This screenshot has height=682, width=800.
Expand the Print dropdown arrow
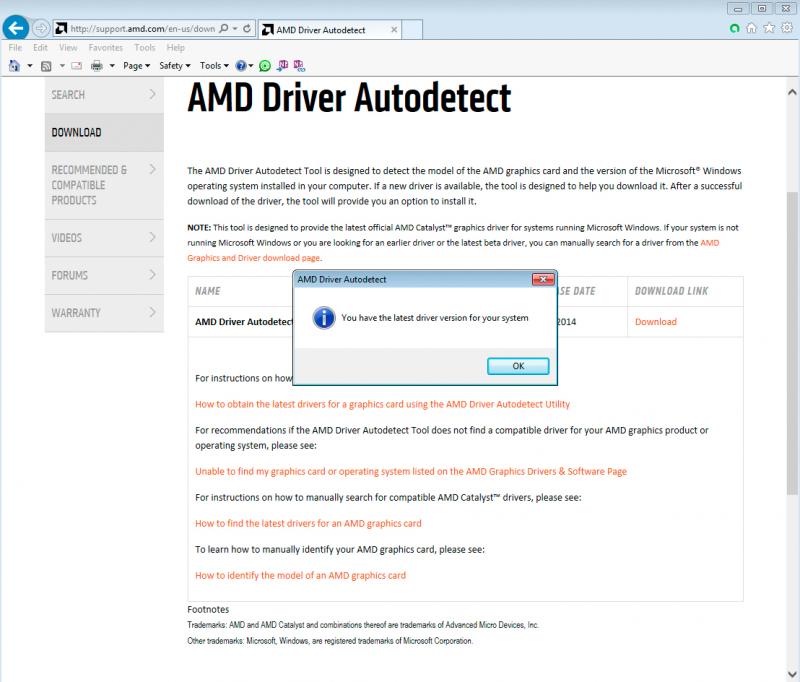click(x=112, y=66)
